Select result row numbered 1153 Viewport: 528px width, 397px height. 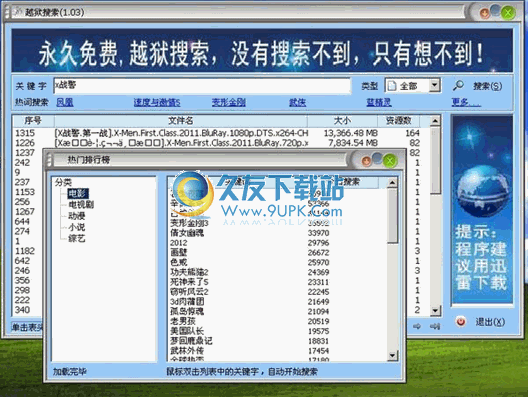(25, 192)
